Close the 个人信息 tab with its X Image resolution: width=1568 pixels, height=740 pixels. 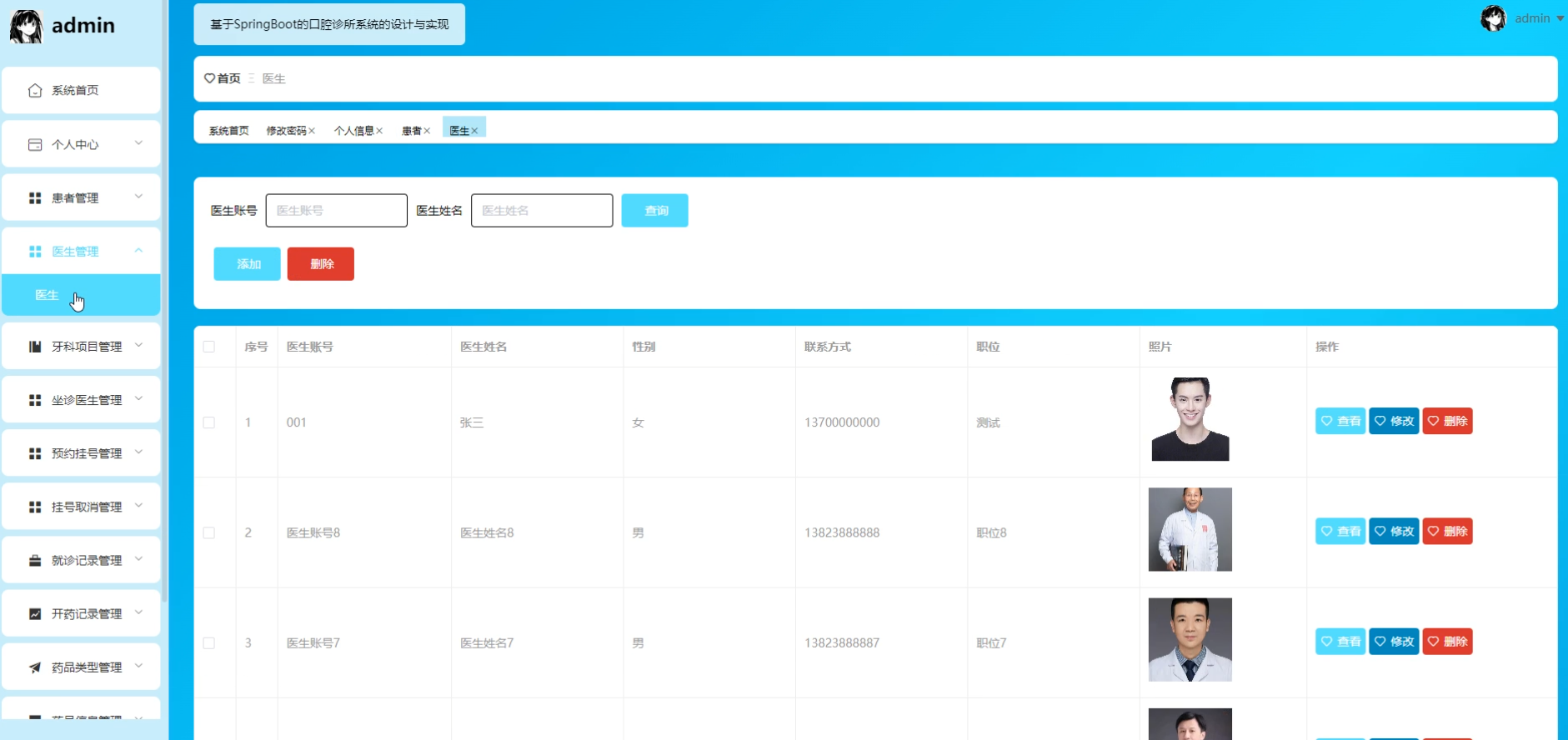(x=379, y=131)
